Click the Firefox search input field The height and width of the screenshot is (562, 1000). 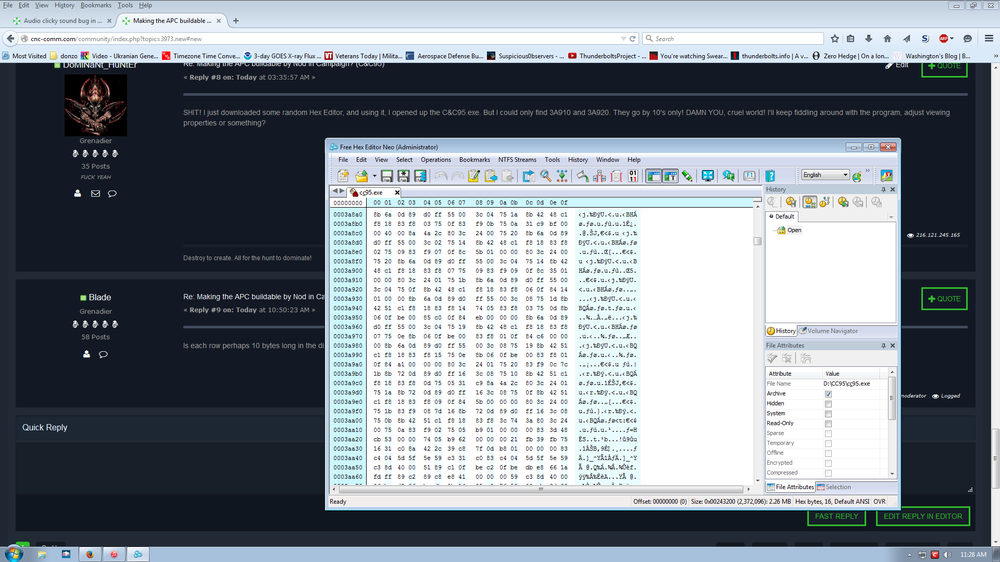[x=732, y=38]
